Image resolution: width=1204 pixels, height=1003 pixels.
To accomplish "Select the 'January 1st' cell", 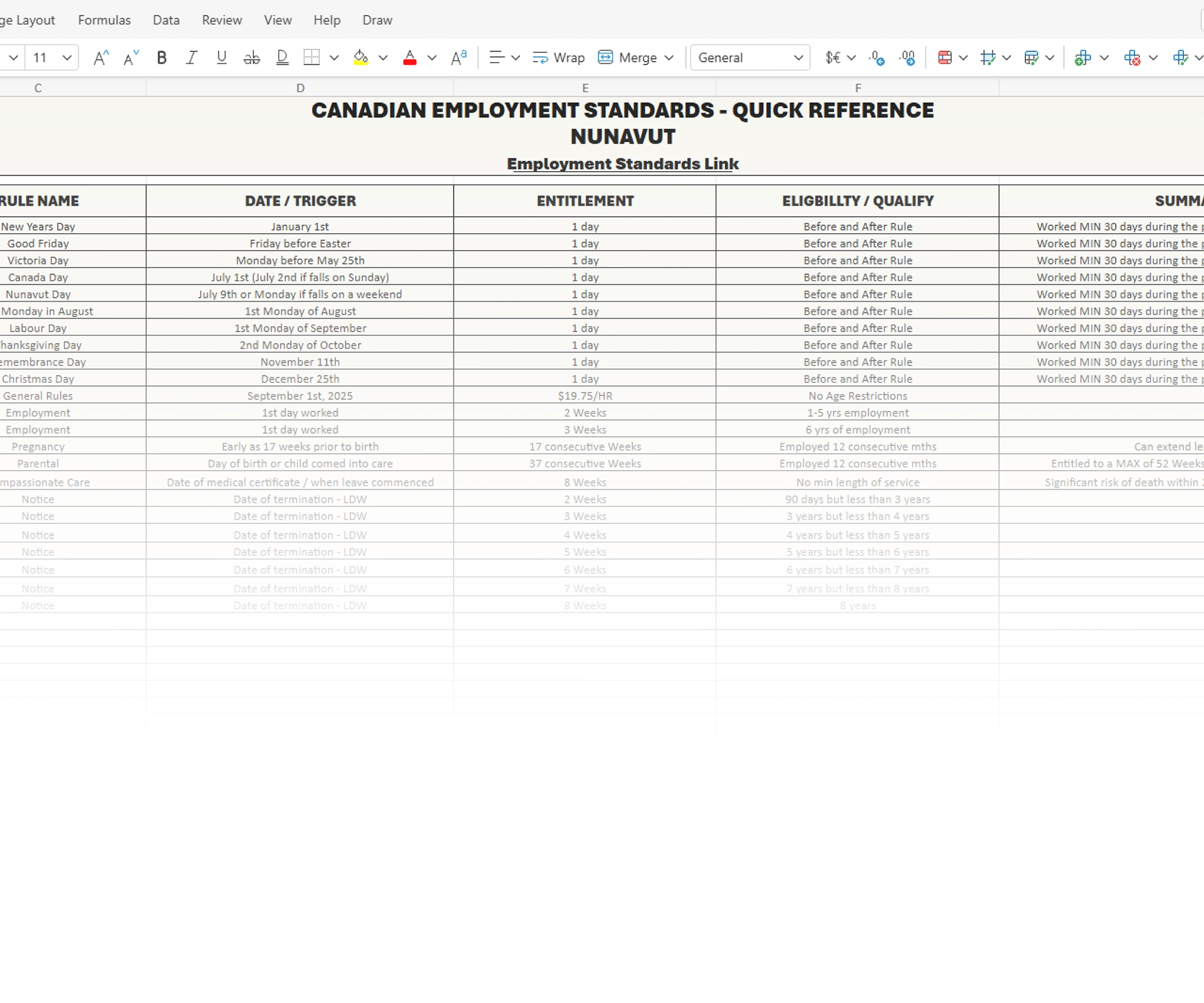I will [x=300, y=226].
